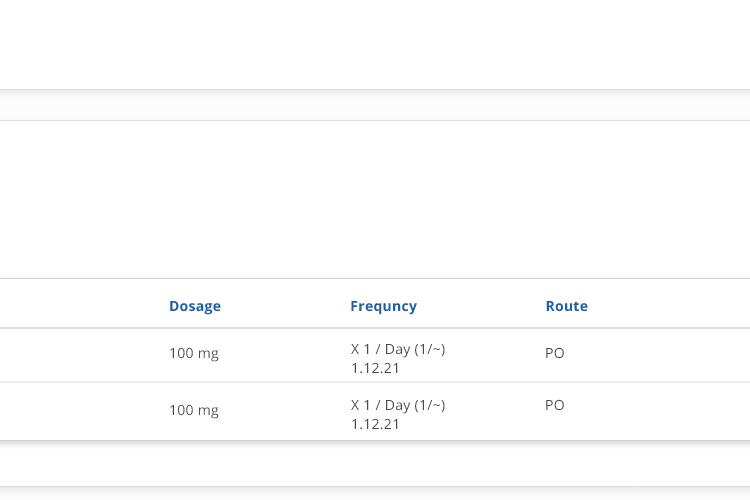The image size is (750, 500).
Task: Click empty cell right of first row's PO
Action: 660,355
